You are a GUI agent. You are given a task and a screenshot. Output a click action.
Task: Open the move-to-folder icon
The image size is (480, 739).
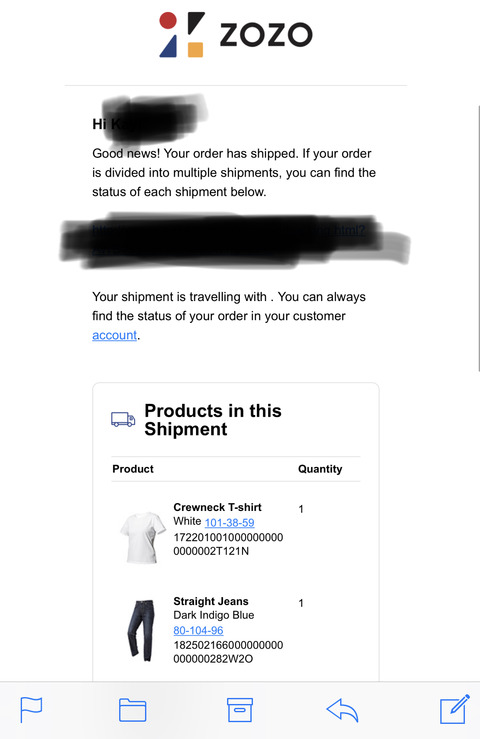pos(132,710)
